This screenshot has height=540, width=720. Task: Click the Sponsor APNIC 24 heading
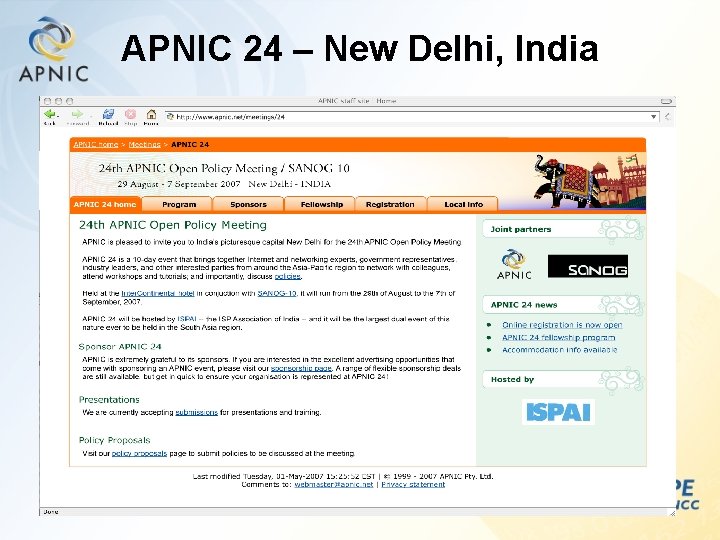120,347
